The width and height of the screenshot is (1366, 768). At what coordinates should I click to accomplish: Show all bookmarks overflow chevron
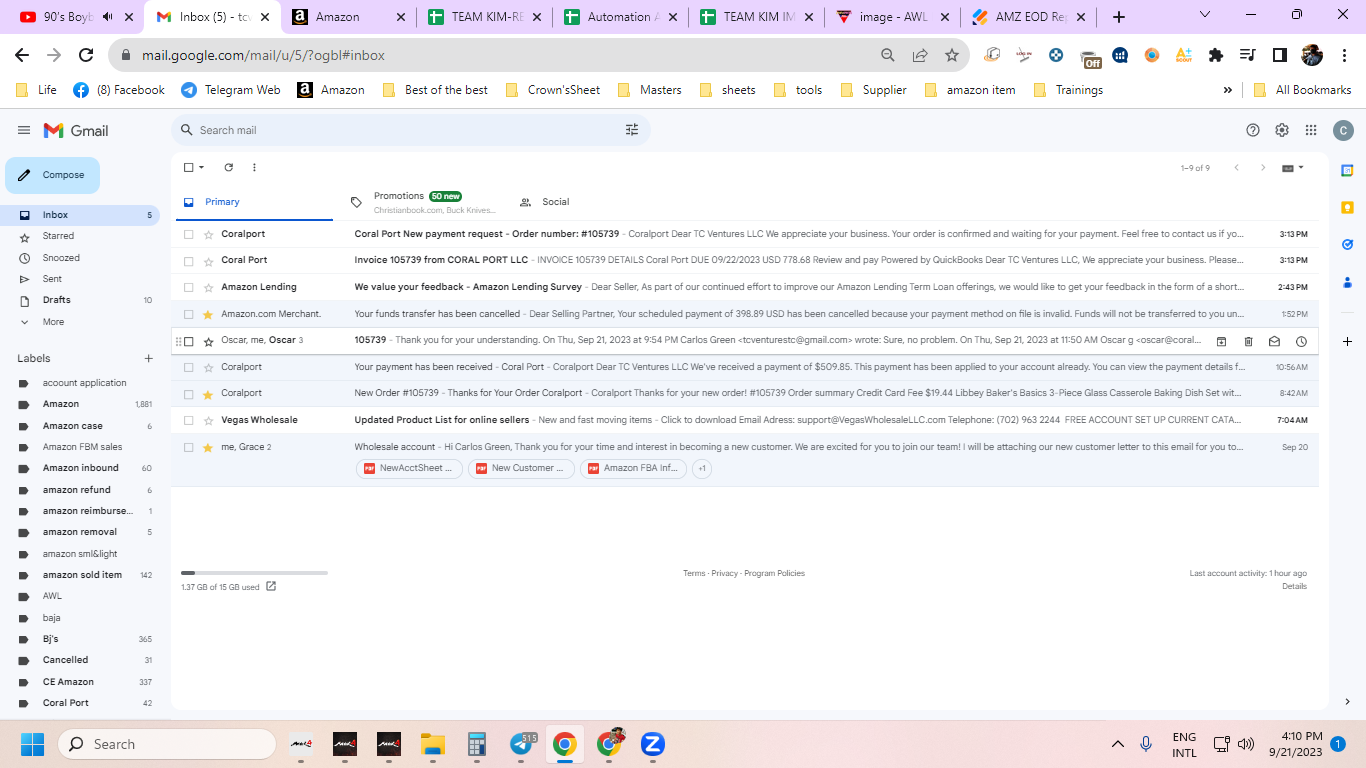[x=1227, y=90]
